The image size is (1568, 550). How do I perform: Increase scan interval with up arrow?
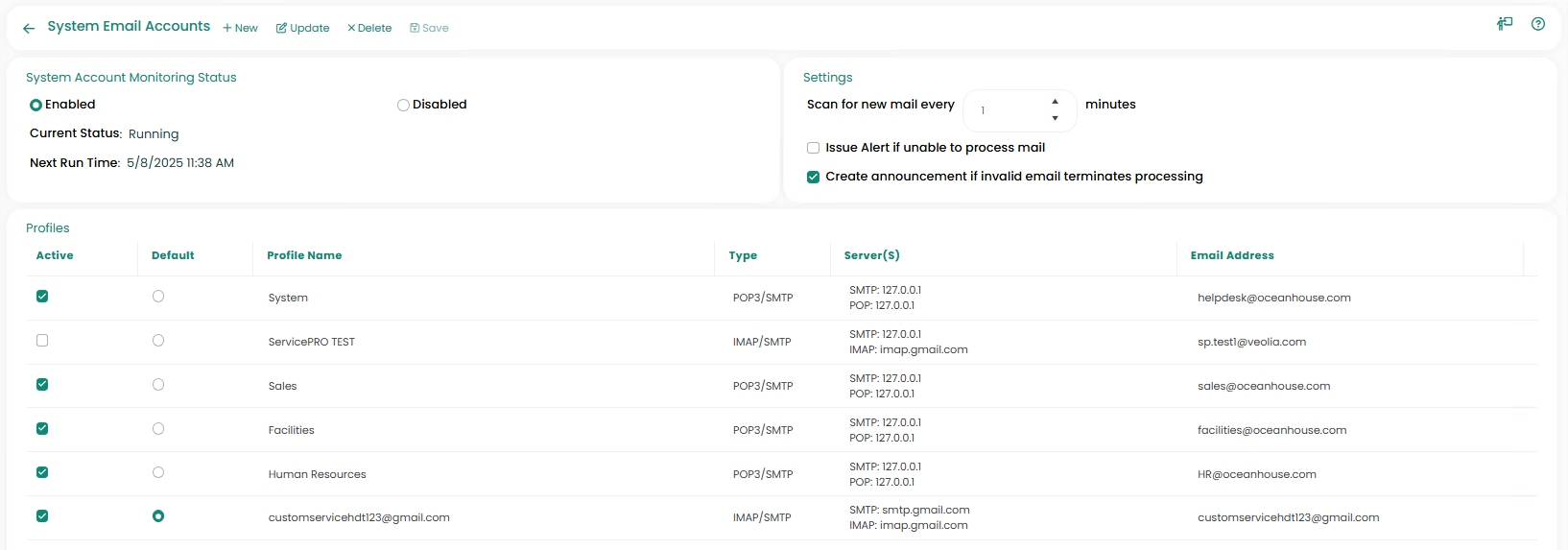click(x=1055, y=102)
